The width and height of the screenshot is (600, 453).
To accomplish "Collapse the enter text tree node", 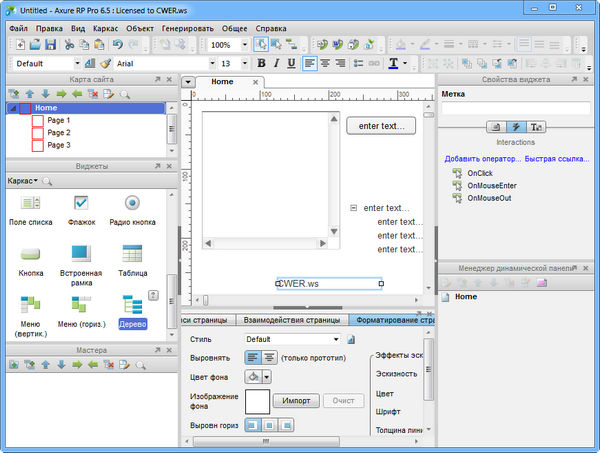I will [x=354, y=208].
